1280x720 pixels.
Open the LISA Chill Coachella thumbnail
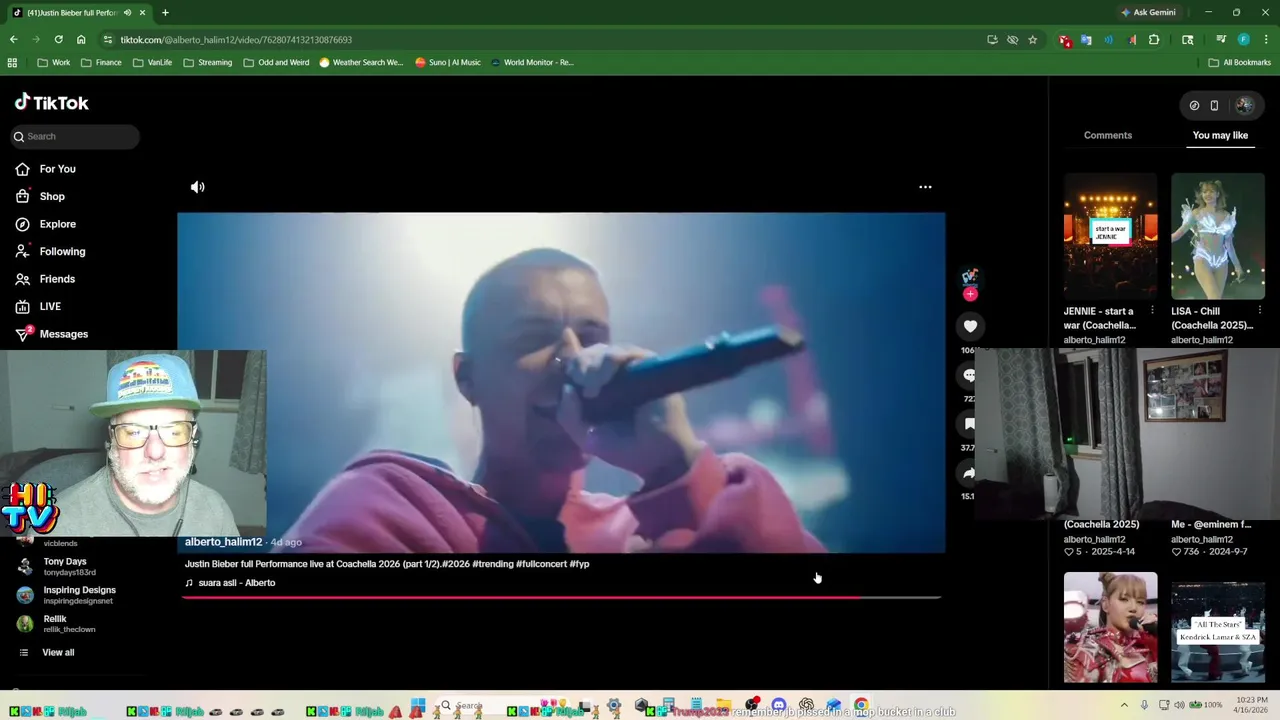1217,236
